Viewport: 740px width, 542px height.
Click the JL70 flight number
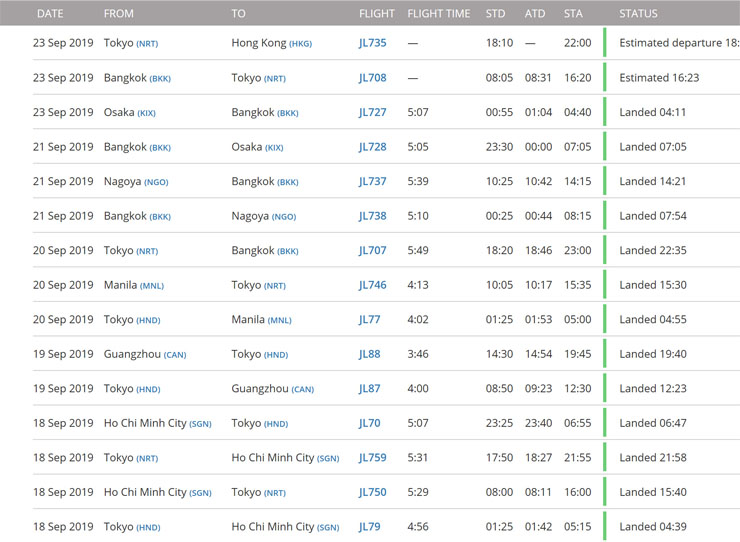[x=369, y=423]
